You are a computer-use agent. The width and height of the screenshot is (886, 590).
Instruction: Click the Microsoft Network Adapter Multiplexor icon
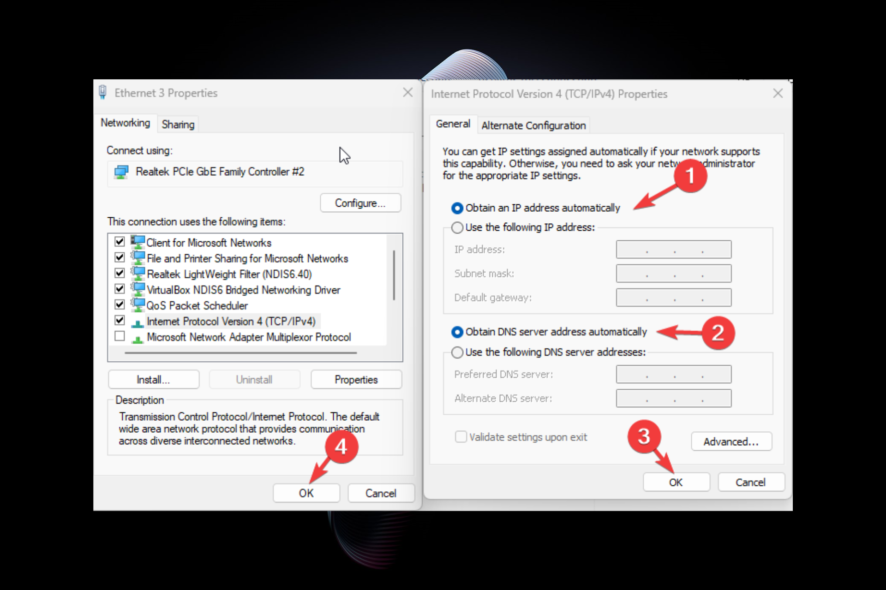click(137, 339)
